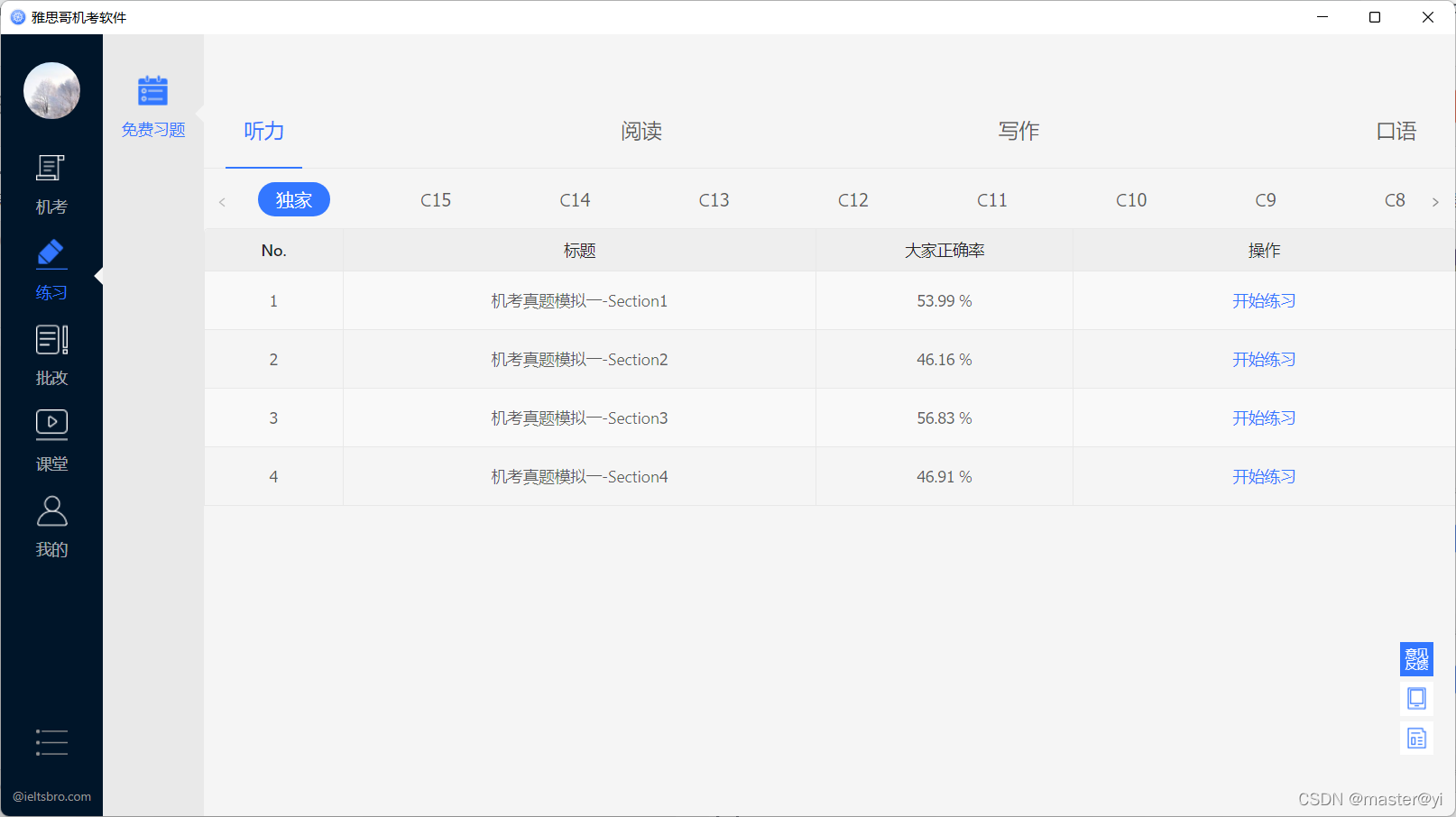Minimize the 雅思哥机考软件 window

(1322, 17)
